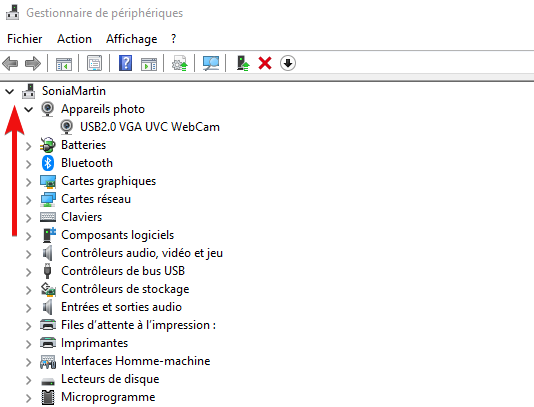Viewport: 534px width, 407px height.
Task: Click the blue Help question mark icon
Action: click(125, 63)
